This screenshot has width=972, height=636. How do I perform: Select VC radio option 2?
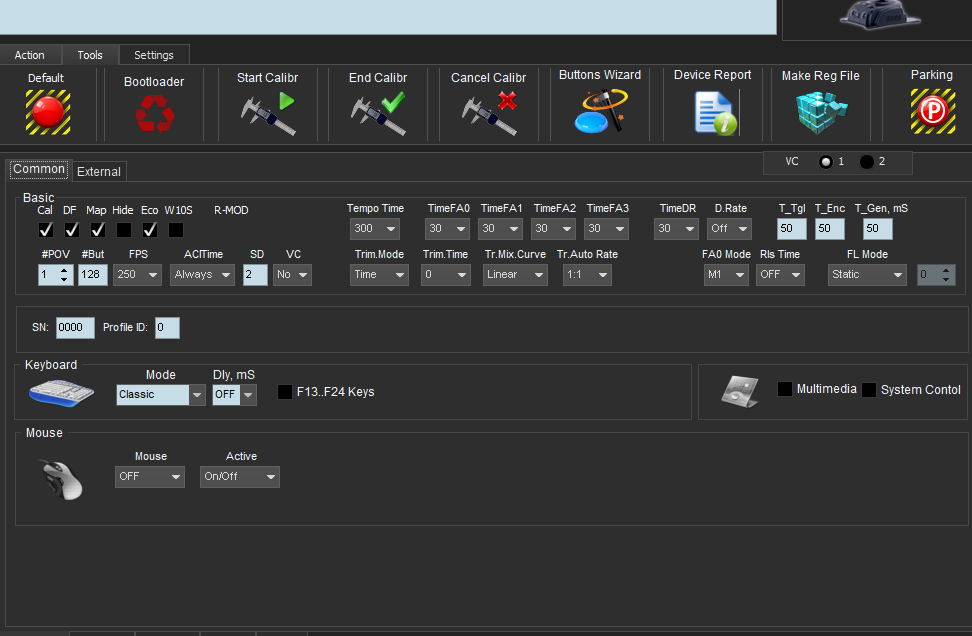[x=867, y=162]
